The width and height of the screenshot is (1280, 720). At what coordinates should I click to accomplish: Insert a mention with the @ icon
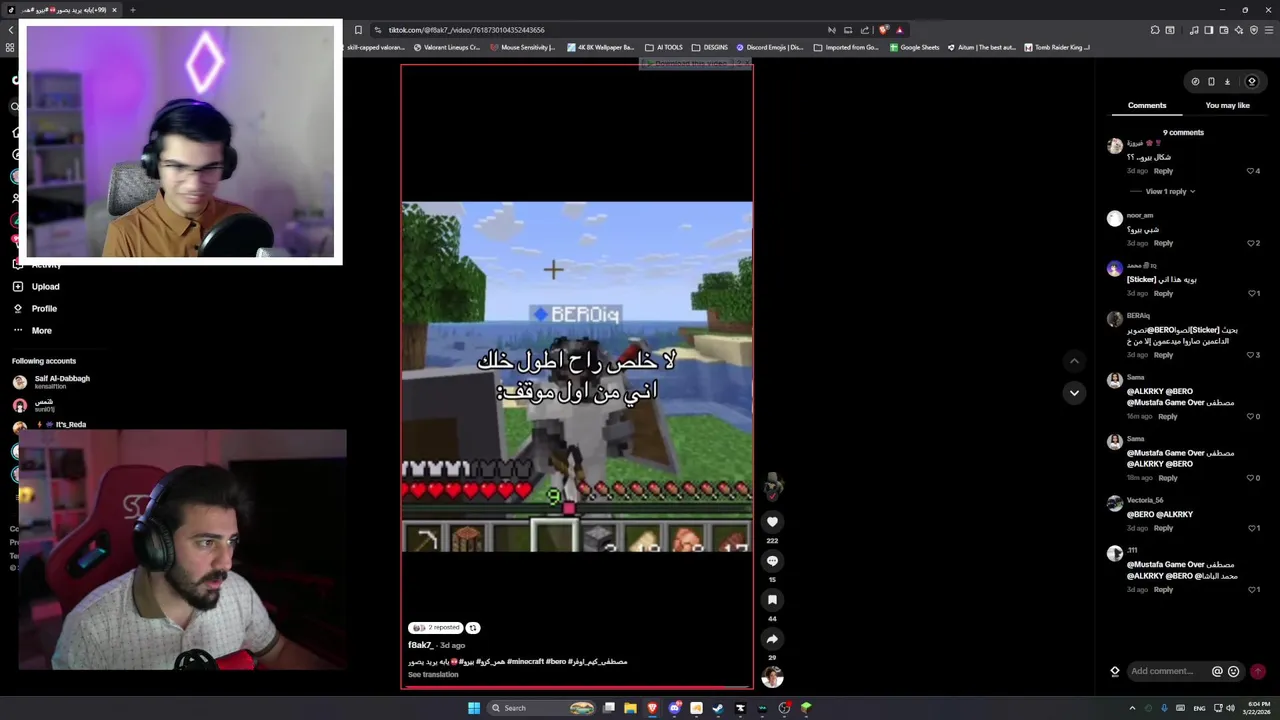1217,672
